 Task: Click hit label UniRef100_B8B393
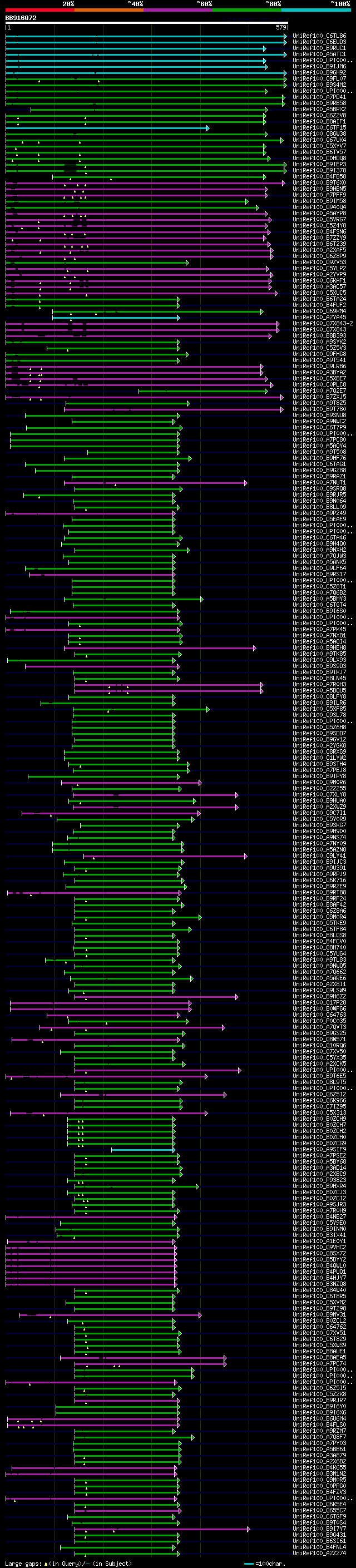(319, 335)
